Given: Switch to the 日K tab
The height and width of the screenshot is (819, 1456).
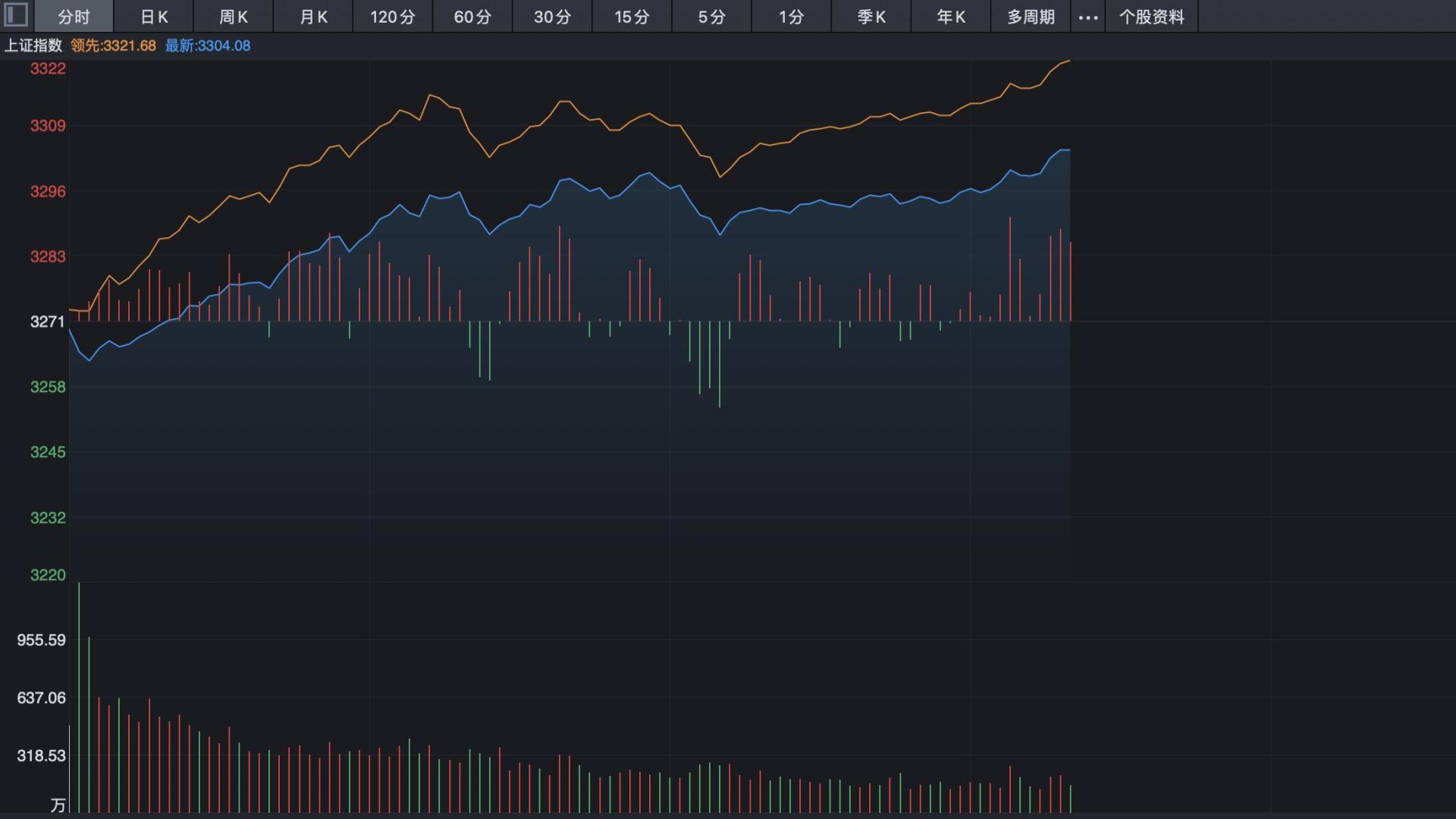Looking at the screenshot, I should coord(154,17).
